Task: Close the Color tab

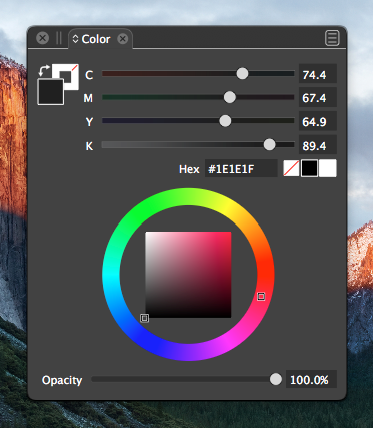Action: [123, 39]
